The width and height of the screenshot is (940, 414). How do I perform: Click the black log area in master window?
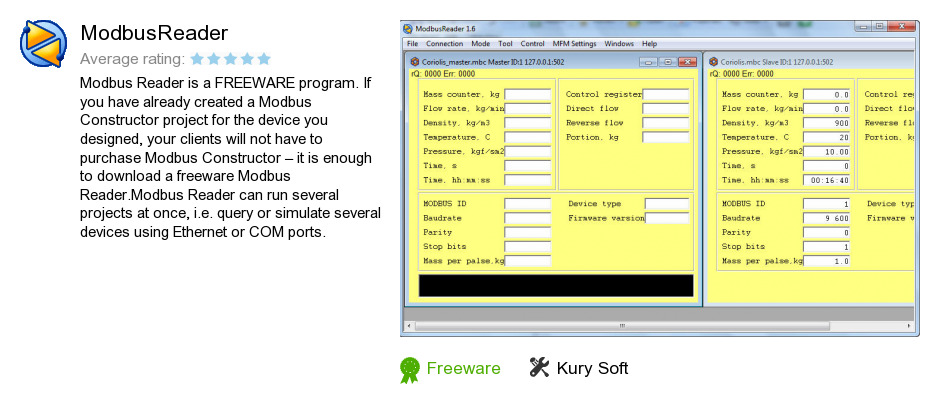pos(556,286)
